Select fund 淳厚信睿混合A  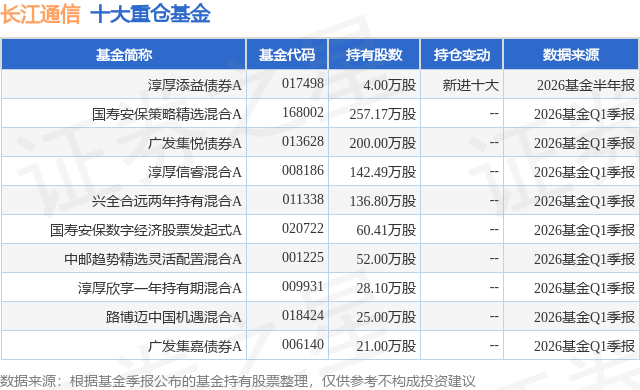[x=195, y=172]
